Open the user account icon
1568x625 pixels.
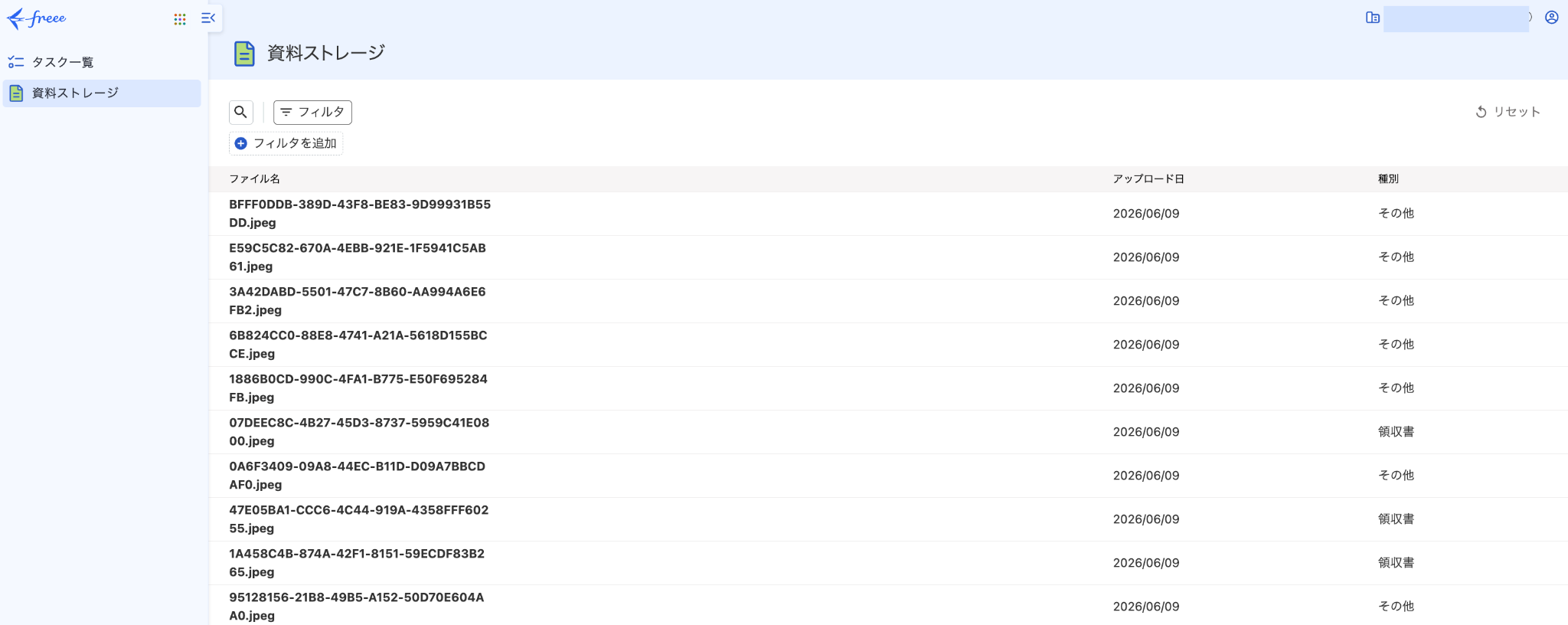1552,18
